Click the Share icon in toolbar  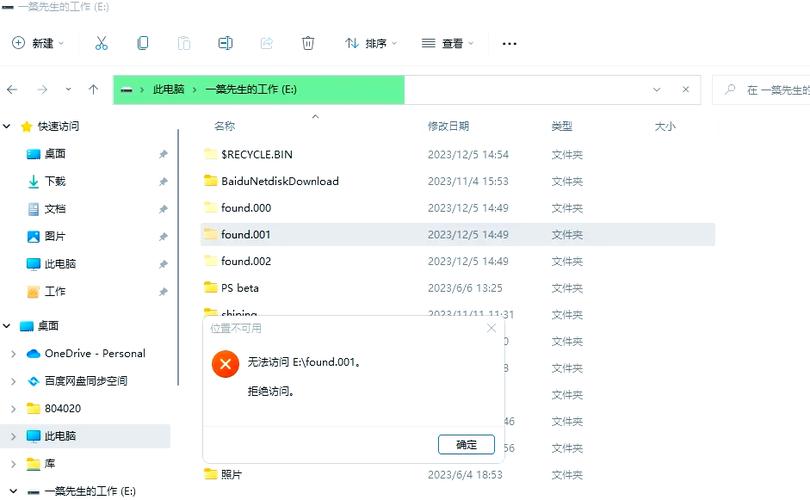267,43
